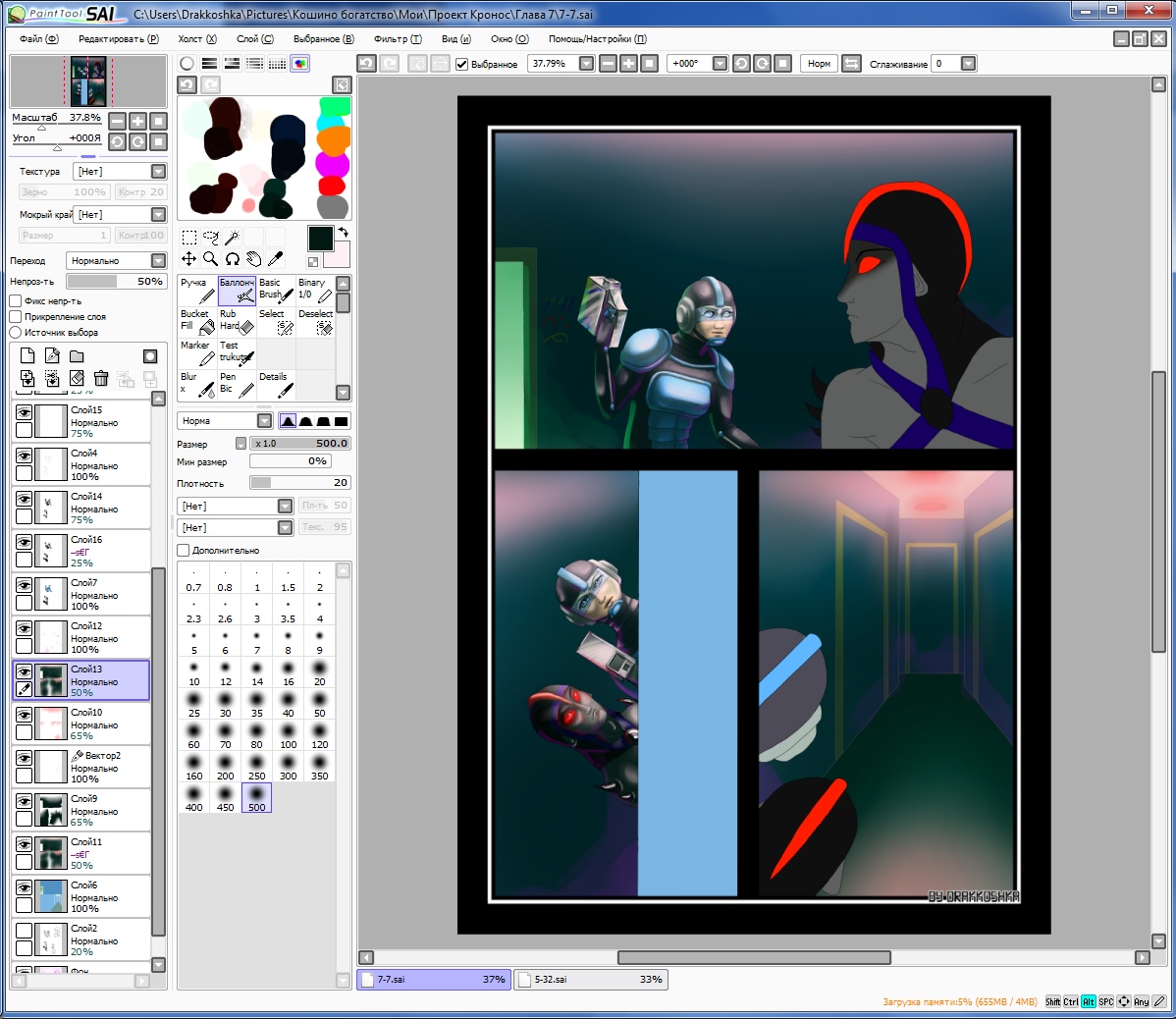The image size is (1176, 1019).
Task: Open the 37.79% zoom level dropdown
Action: 586,64
